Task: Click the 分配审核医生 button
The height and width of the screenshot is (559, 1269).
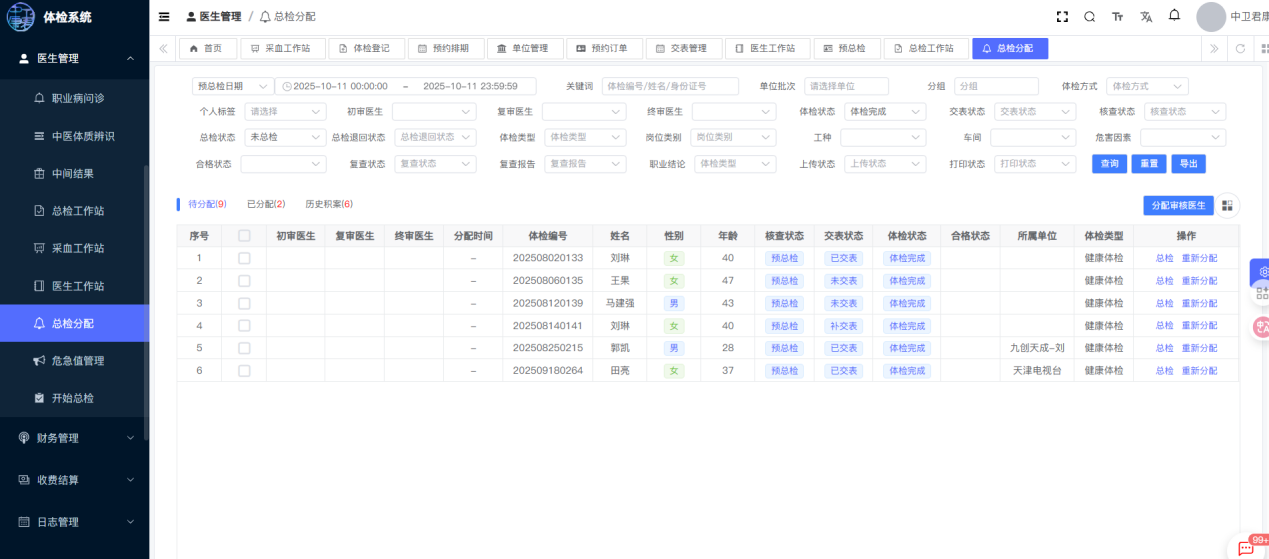Action: pos(1178,205)
